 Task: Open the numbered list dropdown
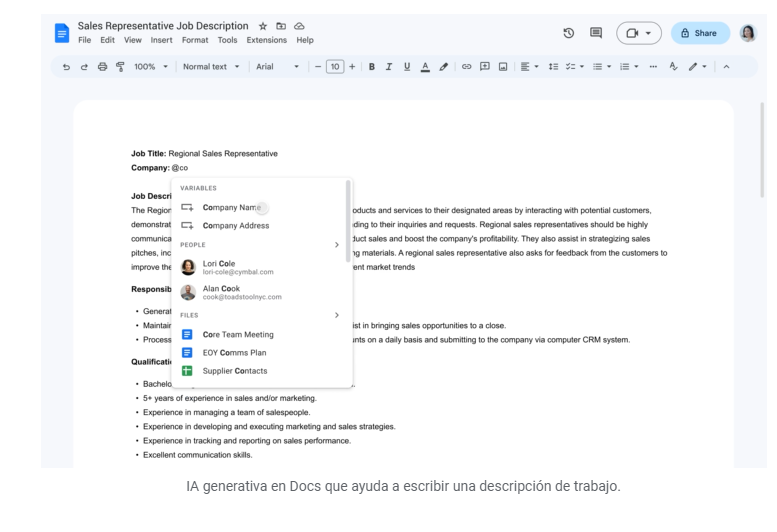[x=629, y=67]
